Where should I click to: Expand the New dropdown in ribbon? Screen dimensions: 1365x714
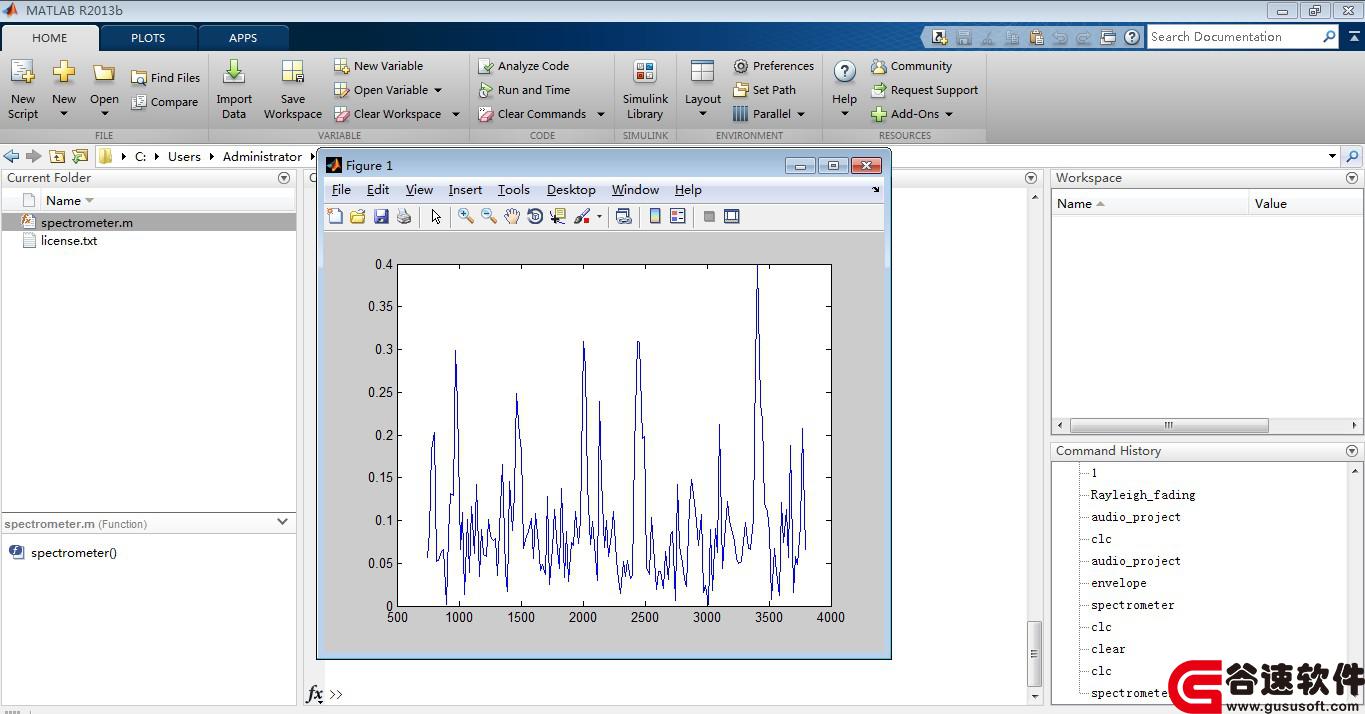(x=64, y=114)
